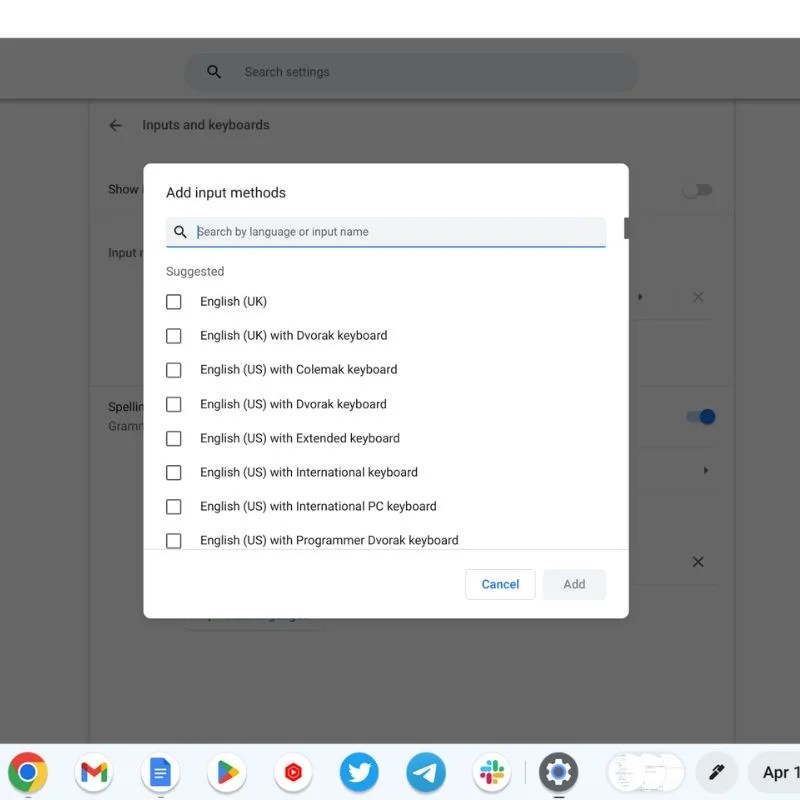
Task: Expand the chevron beside the spelling toggle
Action: pyautogui.click(x=705, y=468)
